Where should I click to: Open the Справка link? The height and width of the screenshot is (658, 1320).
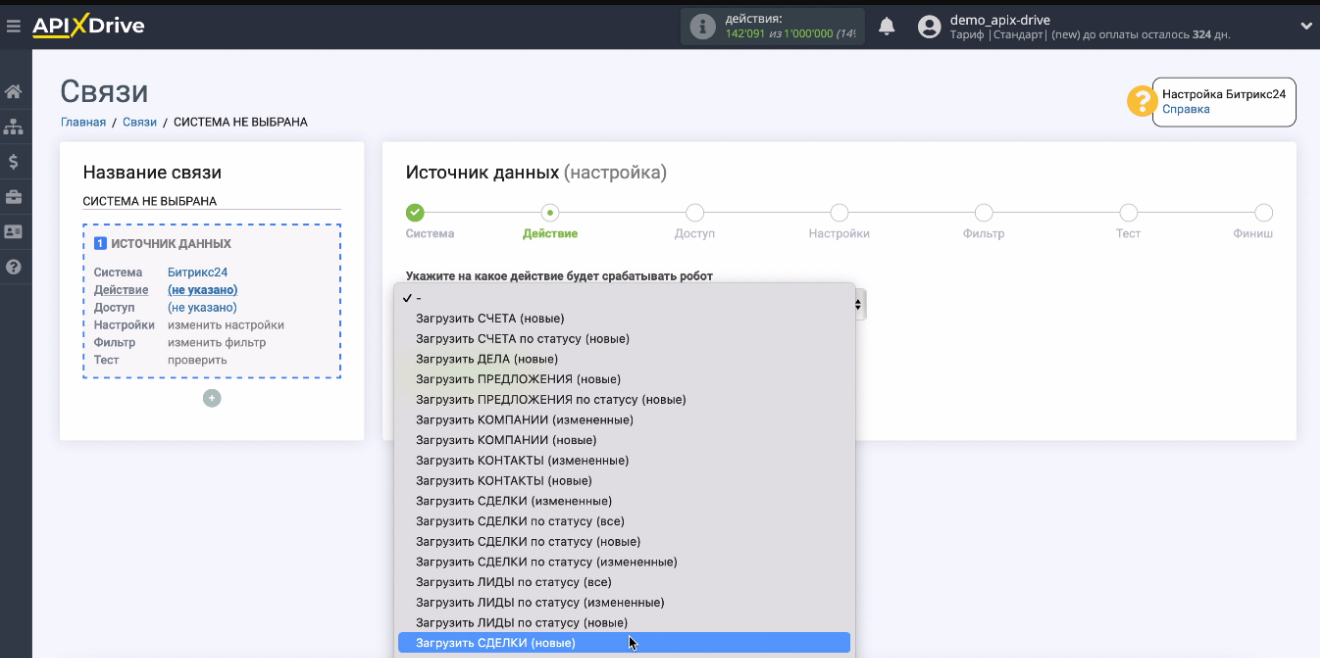click(x=1186, y=109)
